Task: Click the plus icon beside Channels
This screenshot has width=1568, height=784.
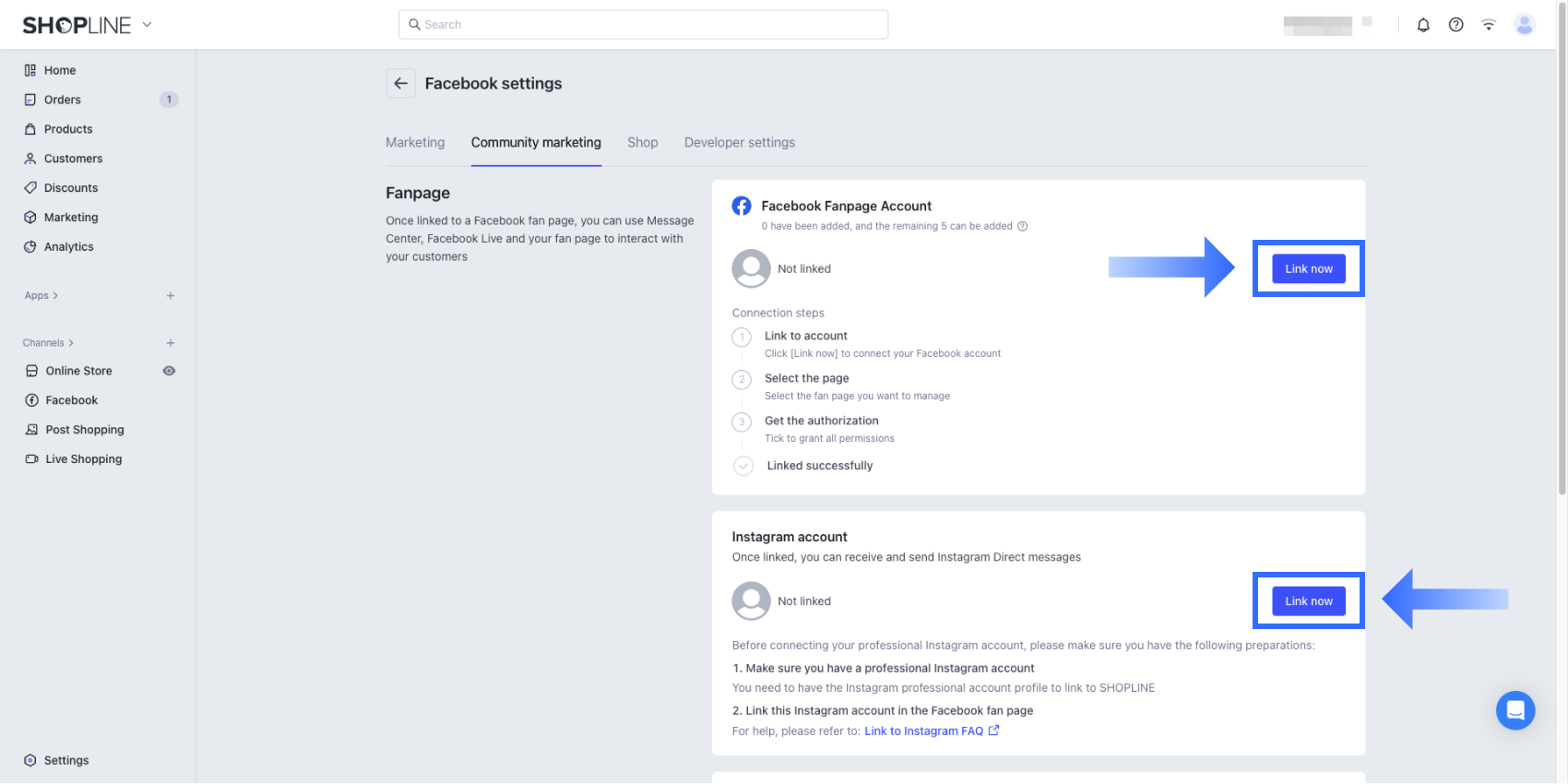Action: click(x=171, y=343)
